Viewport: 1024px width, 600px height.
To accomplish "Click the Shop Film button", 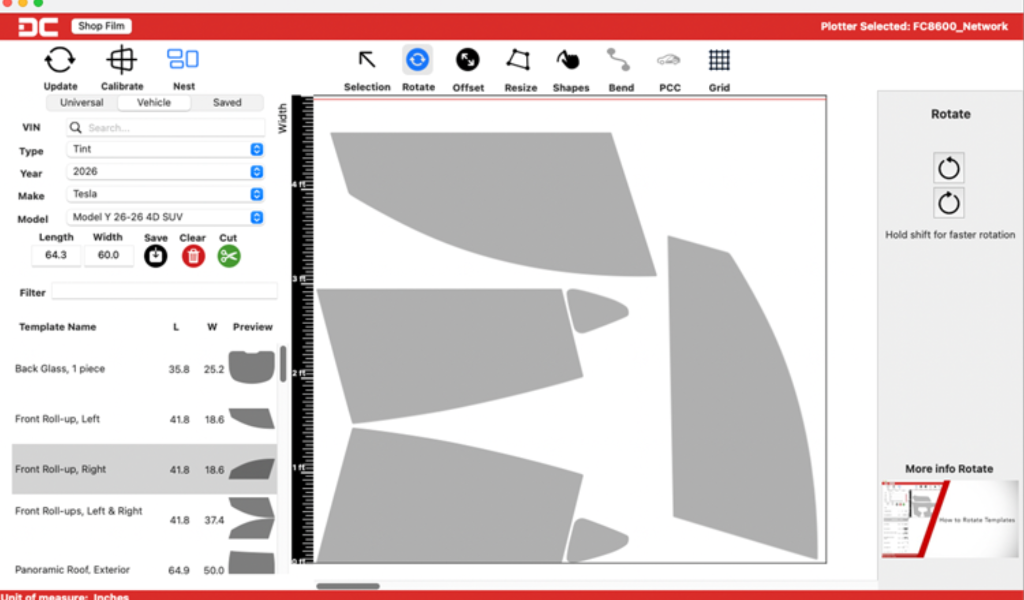I will tap(101, 26).
